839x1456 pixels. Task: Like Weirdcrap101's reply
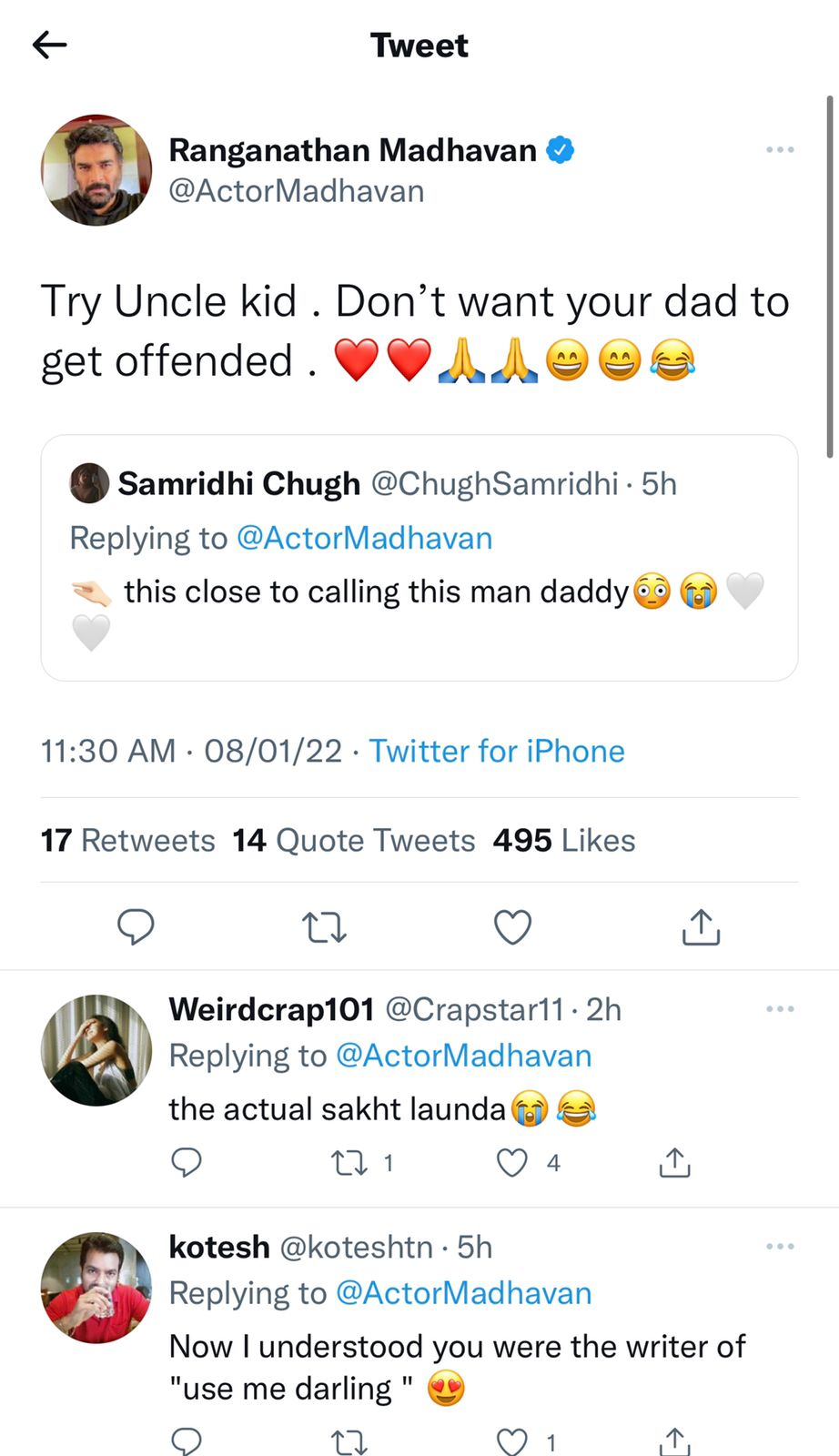tap(510, 1162)
